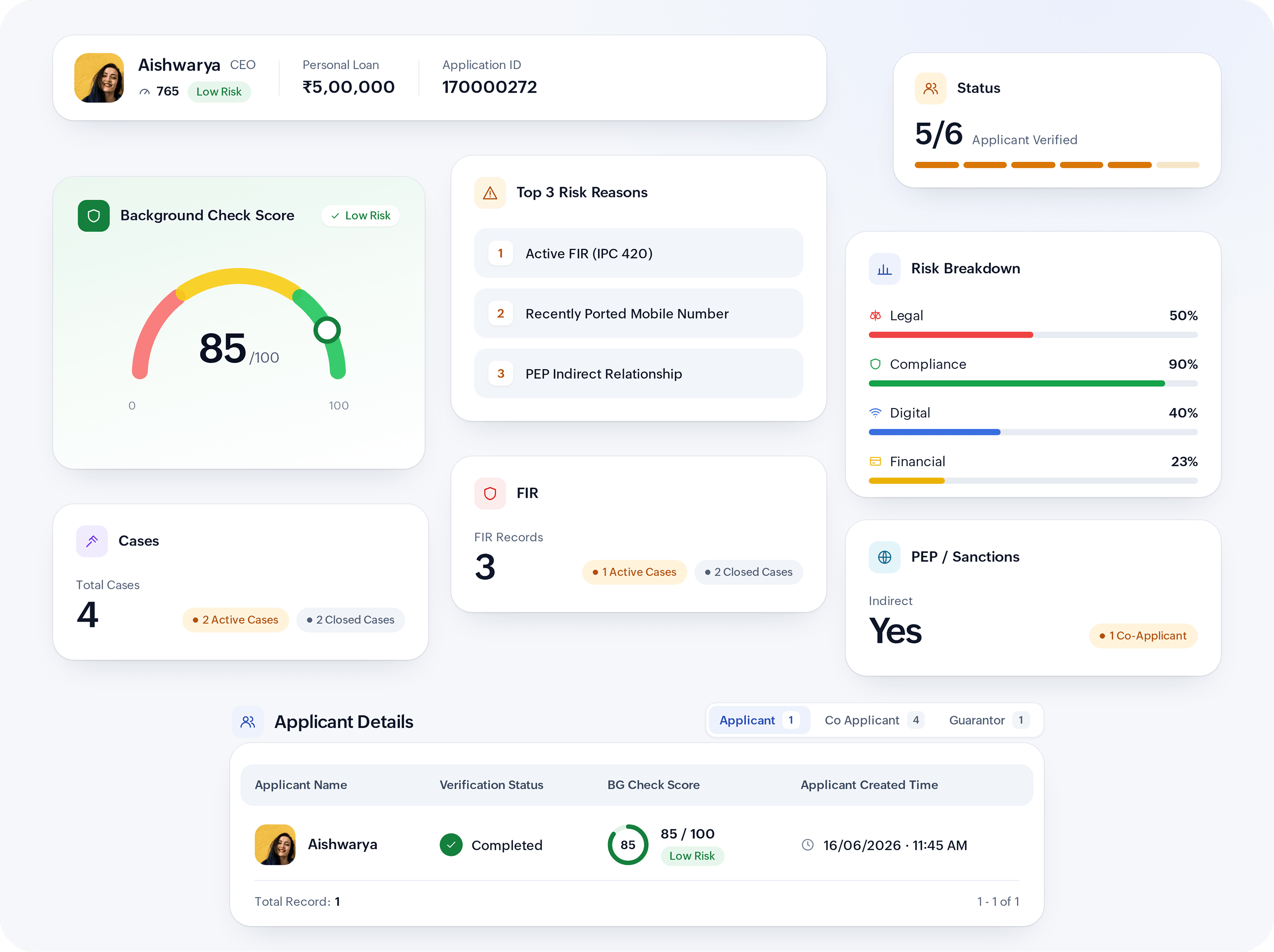Screen dimensions: 1274x952
Task: Click the FIR shield icon
Action: pos(489,494)
